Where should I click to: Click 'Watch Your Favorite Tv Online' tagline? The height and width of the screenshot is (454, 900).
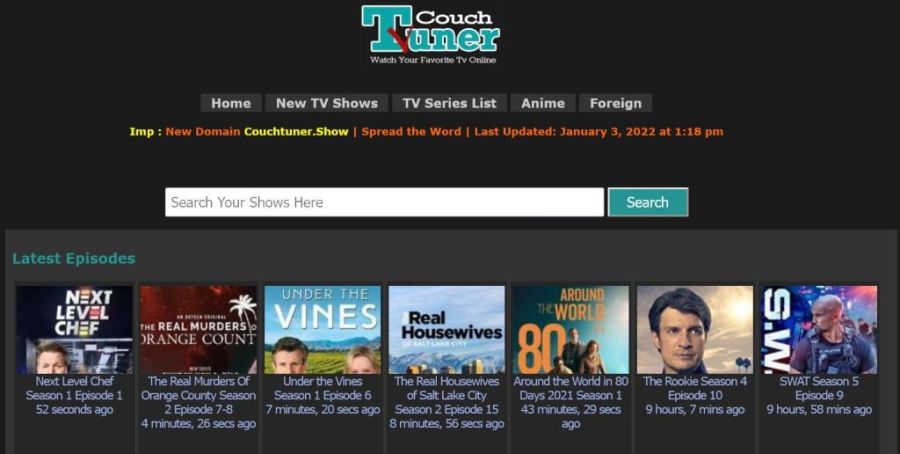(433, 60)
